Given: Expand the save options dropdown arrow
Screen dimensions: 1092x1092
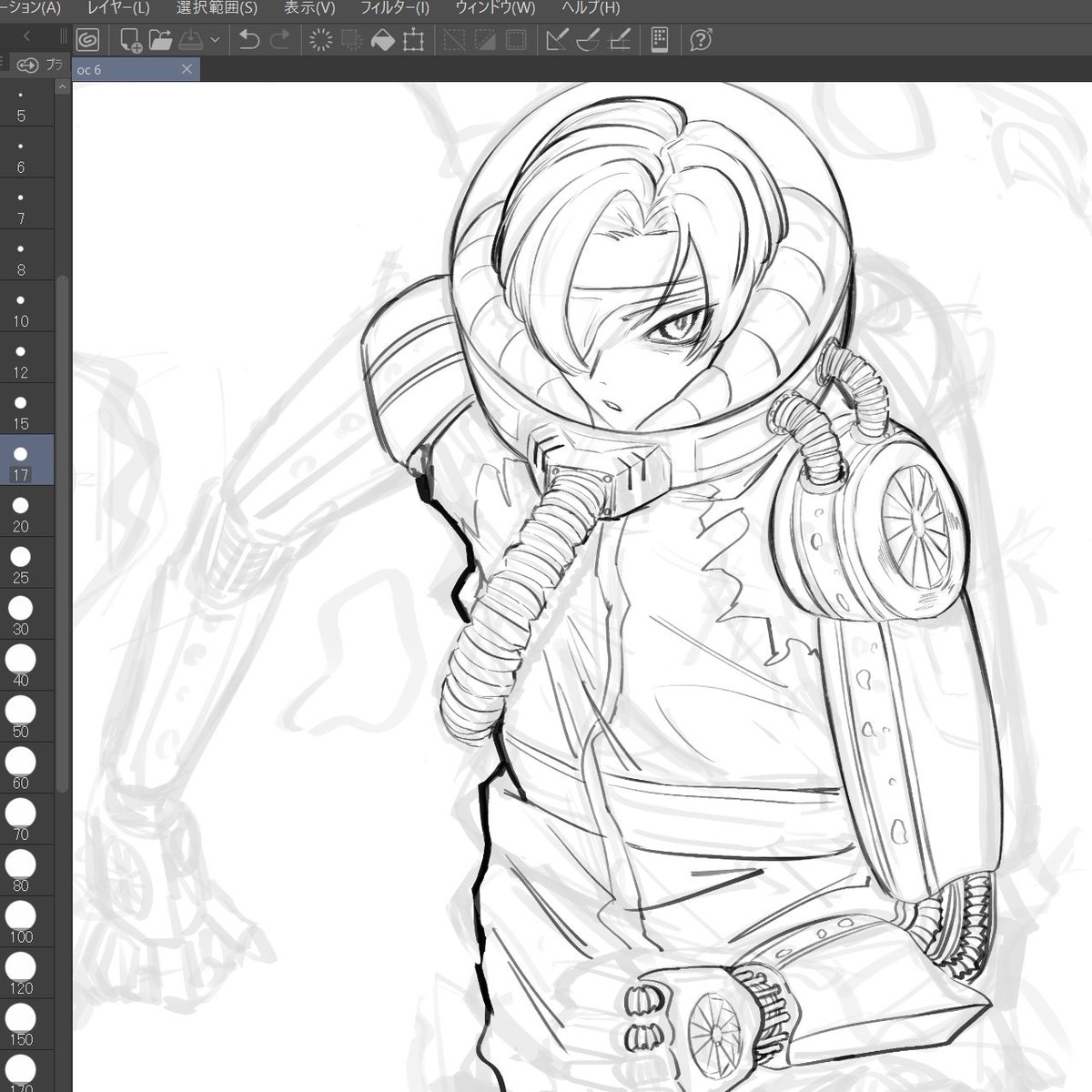Looking at the screenshot, I should [x=215, y=40].
